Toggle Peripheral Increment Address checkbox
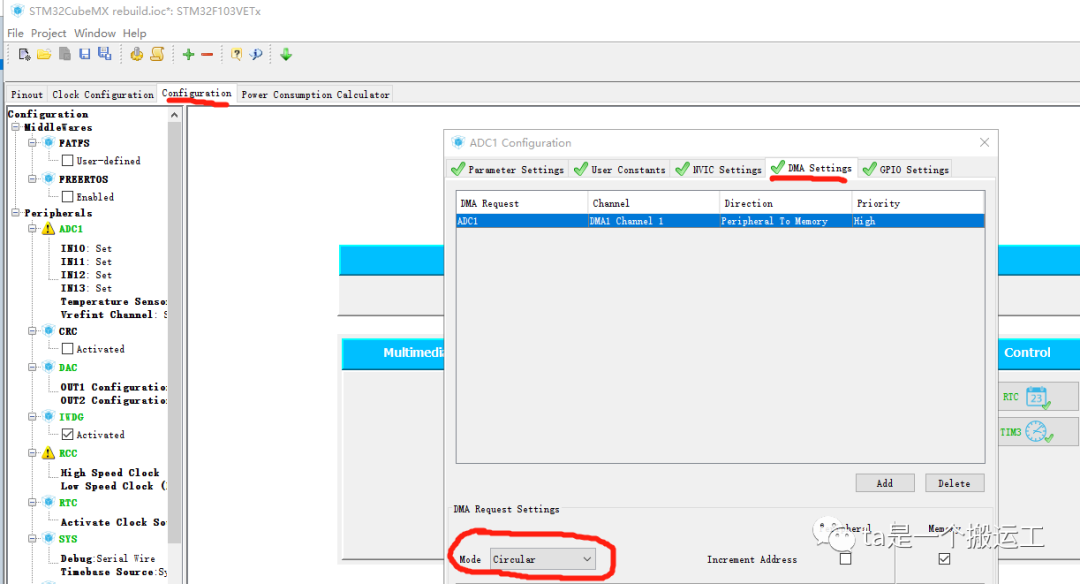1080x584 pixels. 845,559
